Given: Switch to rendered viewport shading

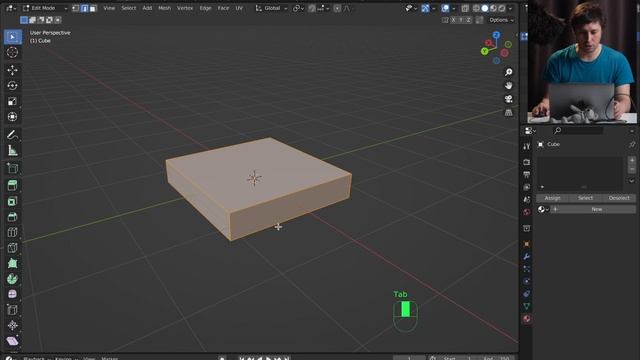Looking at the screenshot, I should click(x=502, y=8).
